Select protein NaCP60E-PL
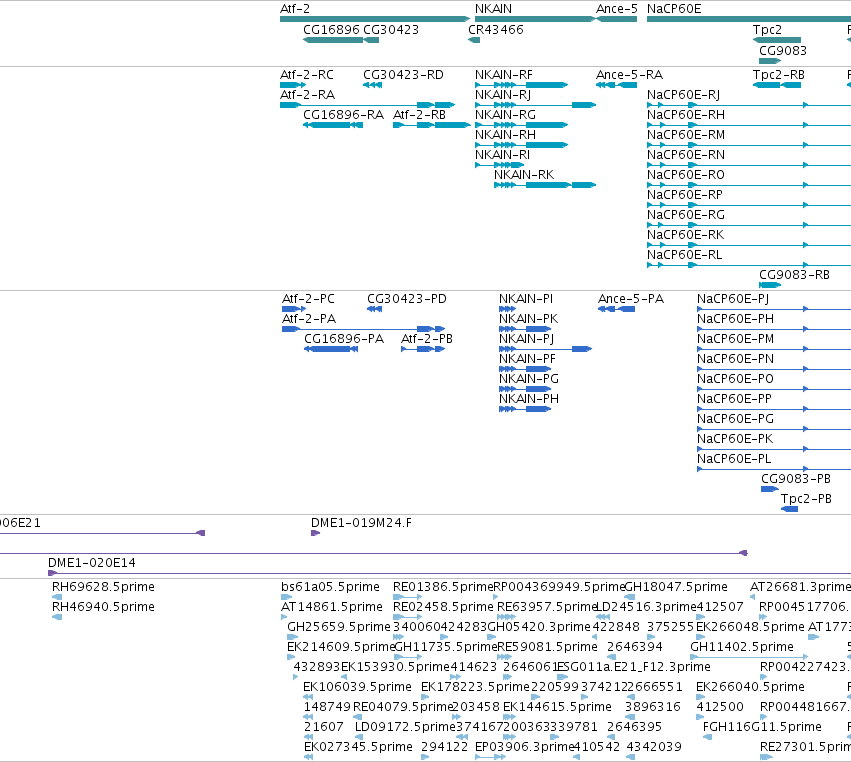This screenshot has height=762, width=851. [774, 469]
